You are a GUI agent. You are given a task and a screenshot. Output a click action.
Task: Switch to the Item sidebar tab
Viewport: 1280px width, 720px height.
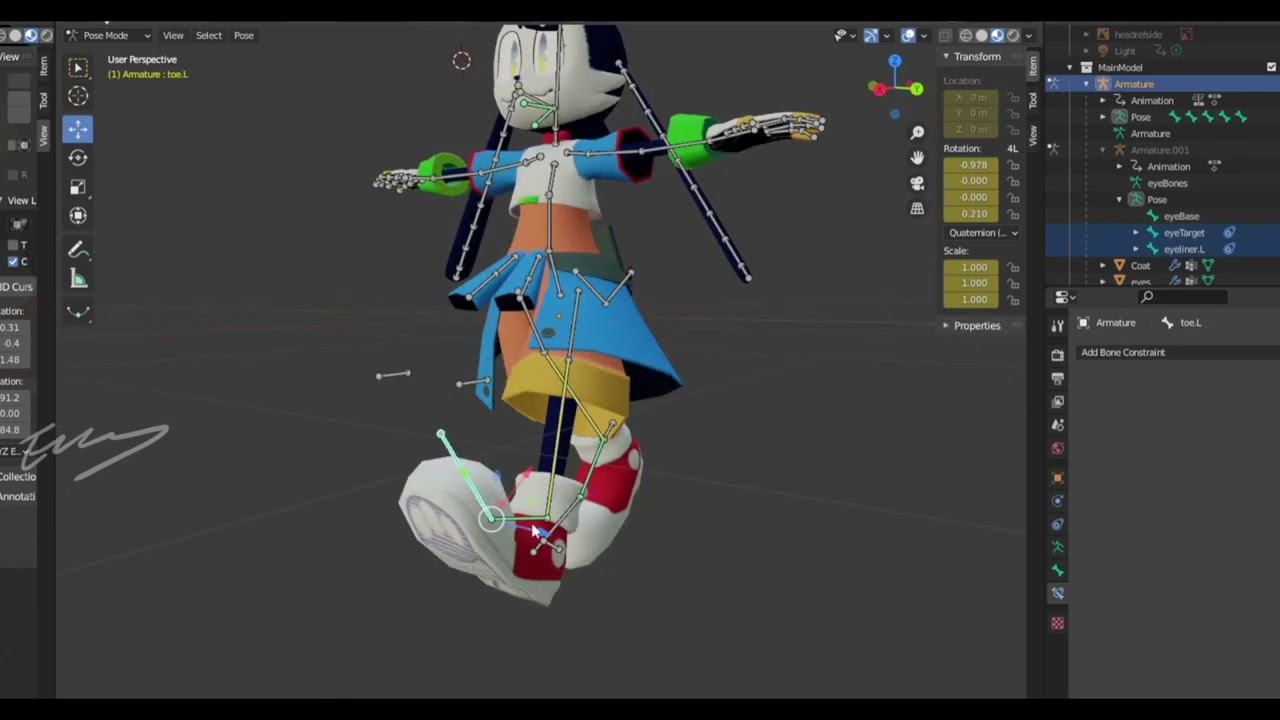click(x=1033, y=65)
